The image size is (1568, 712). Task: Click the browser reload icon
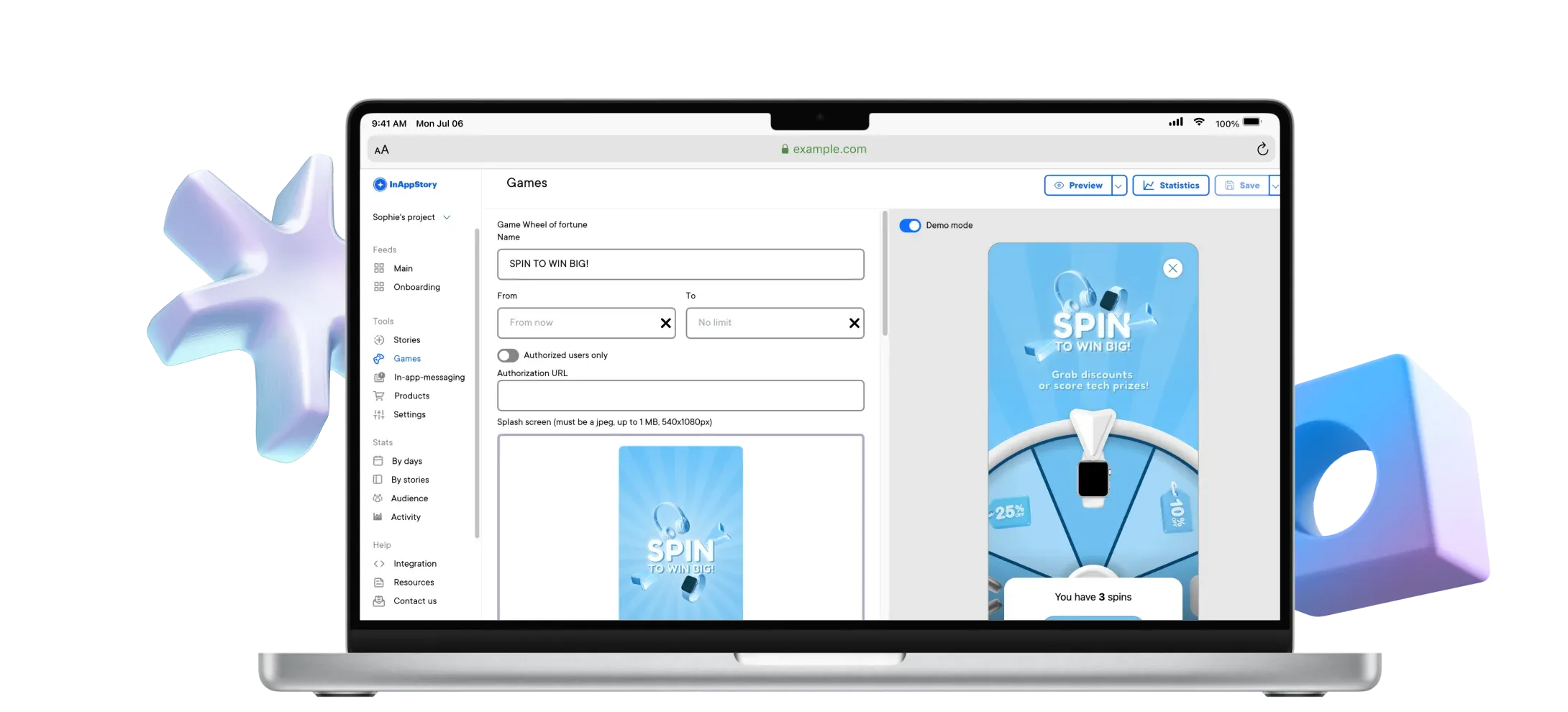(1262, 150)
